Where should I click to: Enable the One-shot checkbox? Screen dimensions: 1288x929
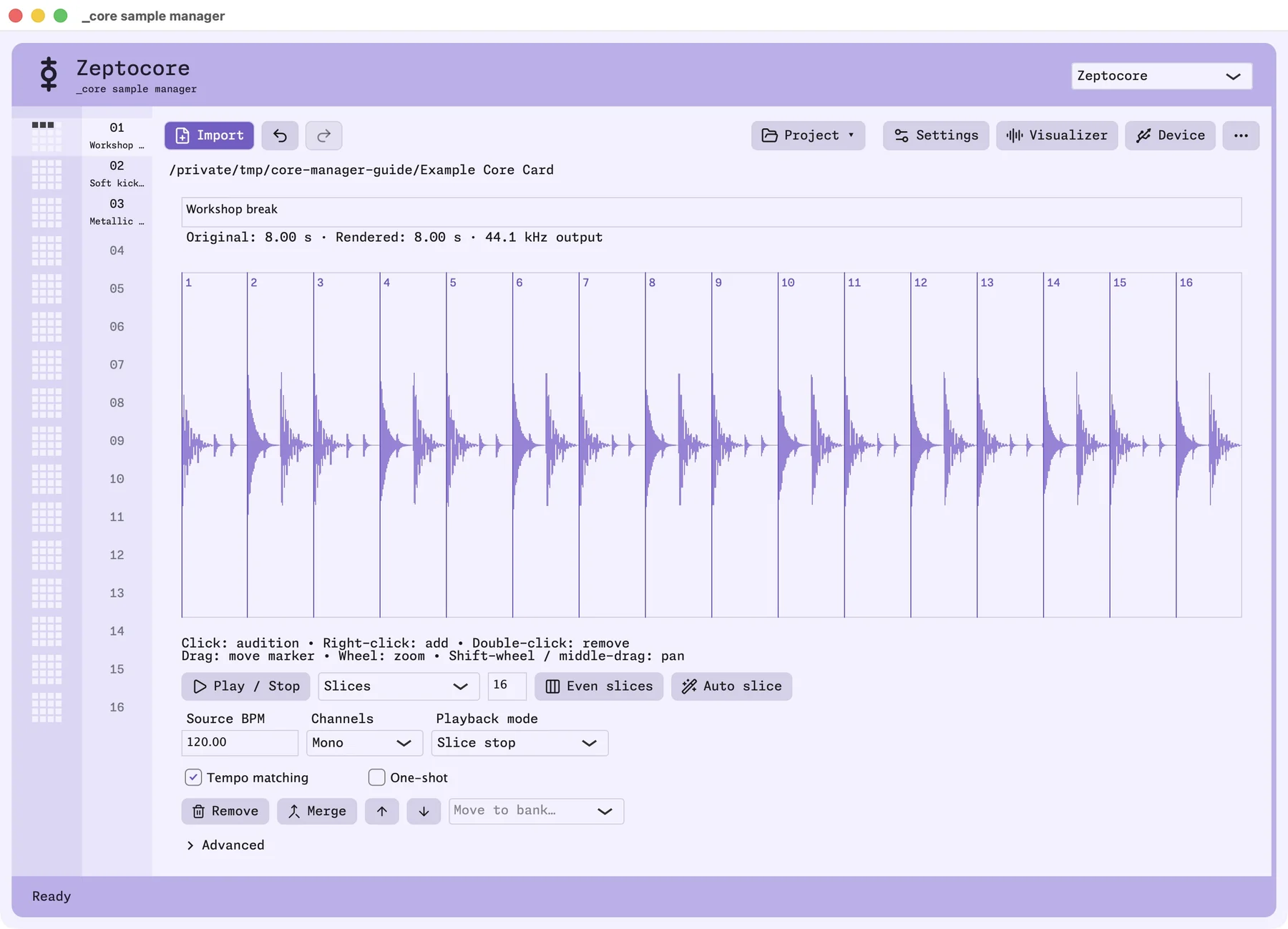pyautogui.click(x=376, y=777)
